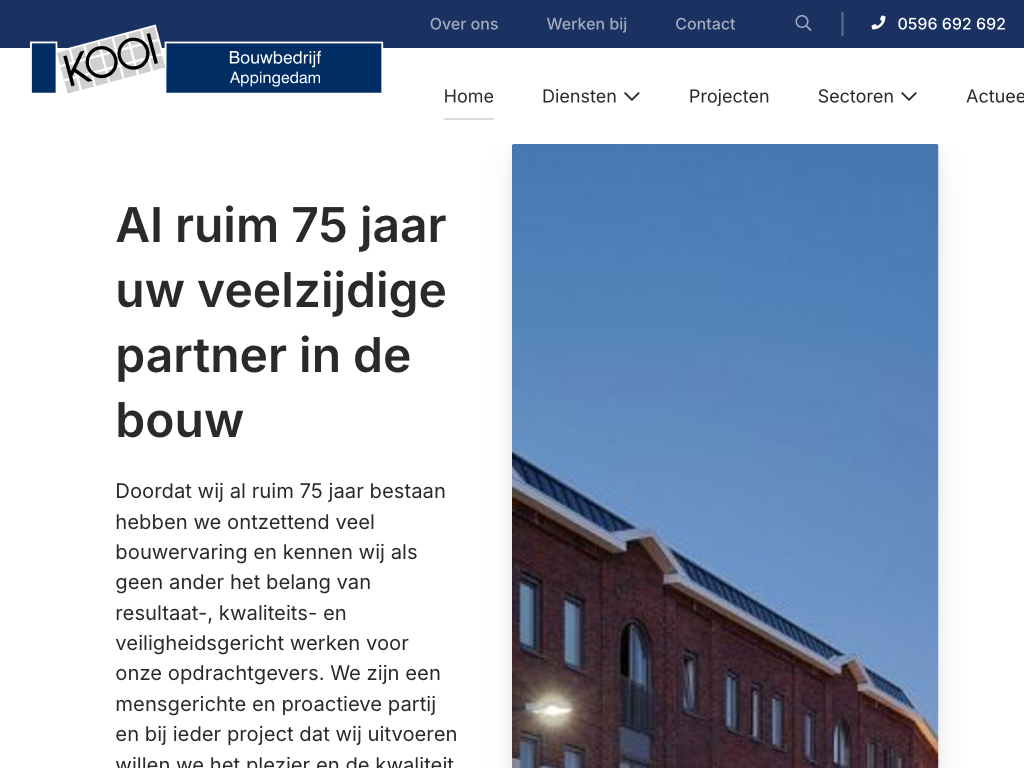Expand the Sectoren chevron arrow
Image resolution: width=1024 pixels, height=768 pixels.
(x=908, y=97)
